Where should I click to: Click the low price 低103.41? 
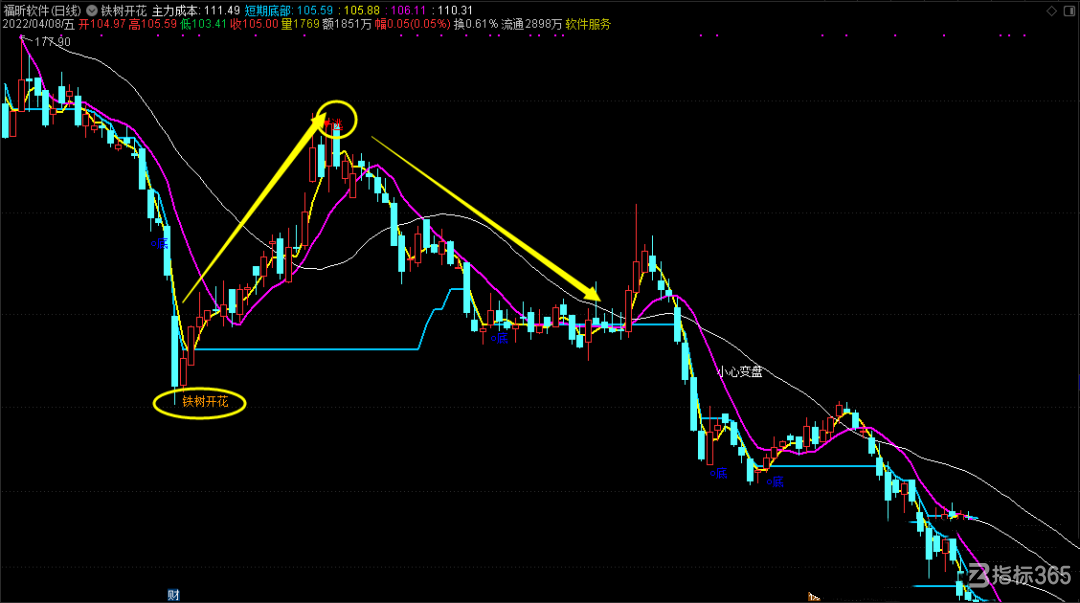point(203,24)
